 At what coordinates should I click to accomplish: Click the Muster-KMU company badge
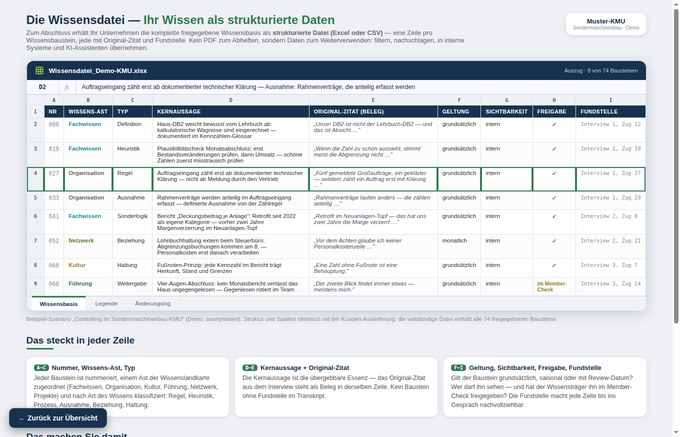[606, 24]
